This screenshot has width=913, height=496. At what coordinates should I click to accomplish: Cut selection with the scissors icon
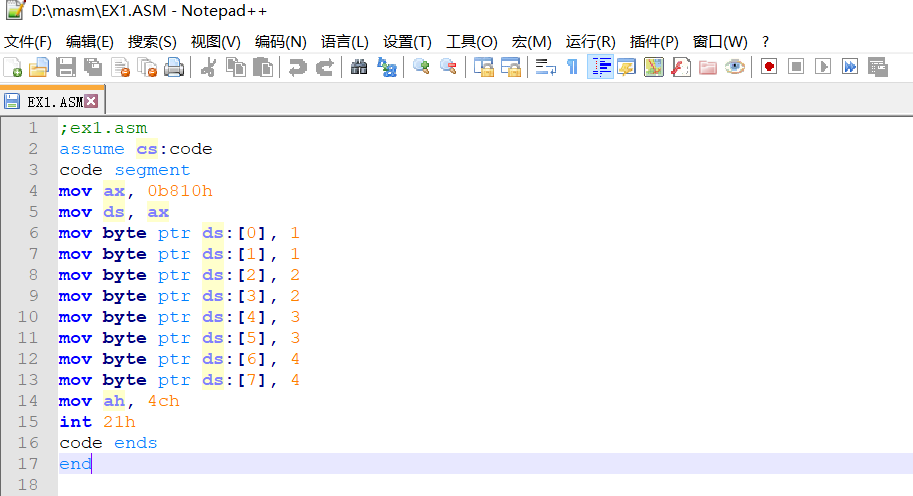tap(208, 68)
